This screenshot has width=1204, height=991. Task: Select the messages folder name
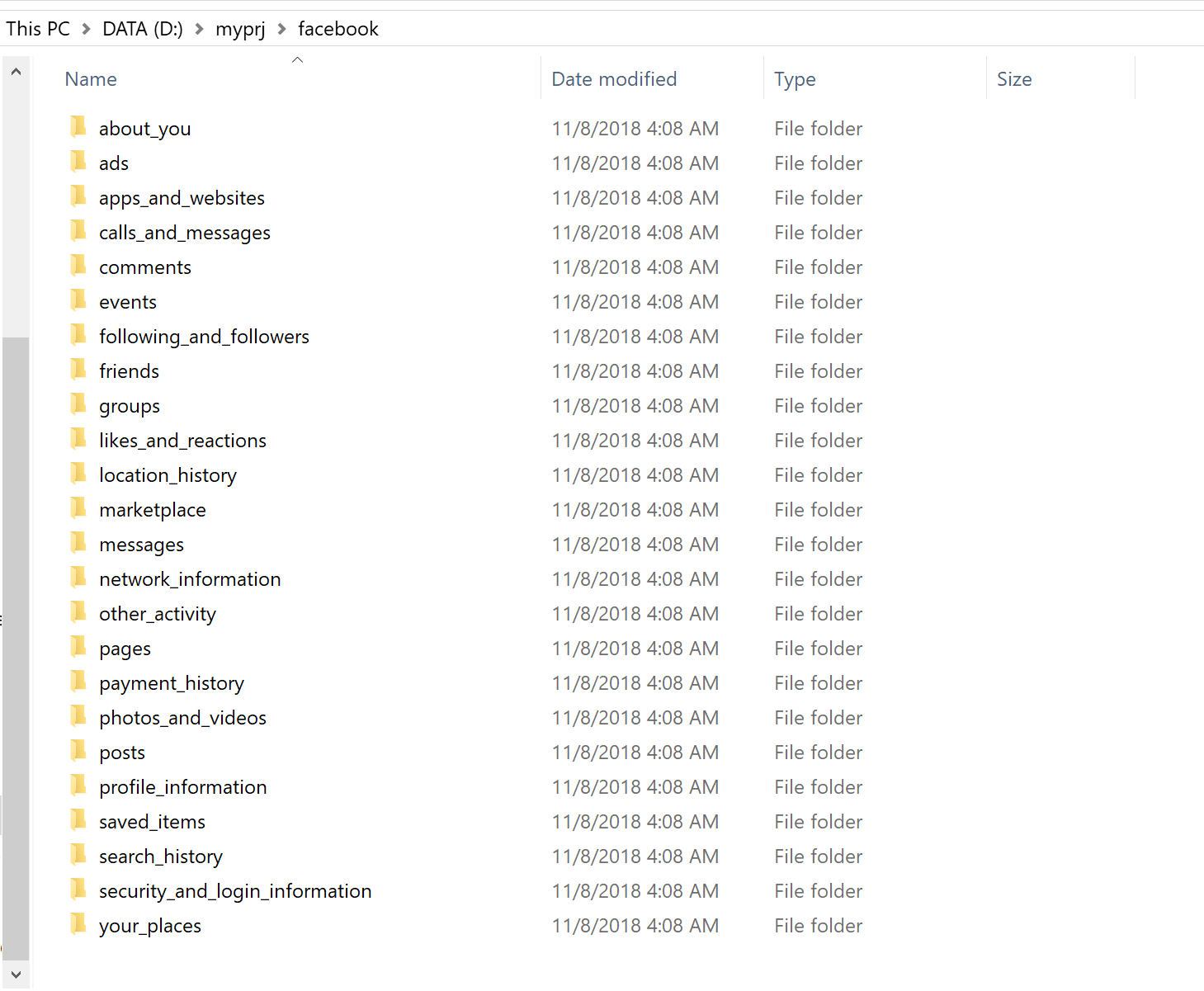142,545
